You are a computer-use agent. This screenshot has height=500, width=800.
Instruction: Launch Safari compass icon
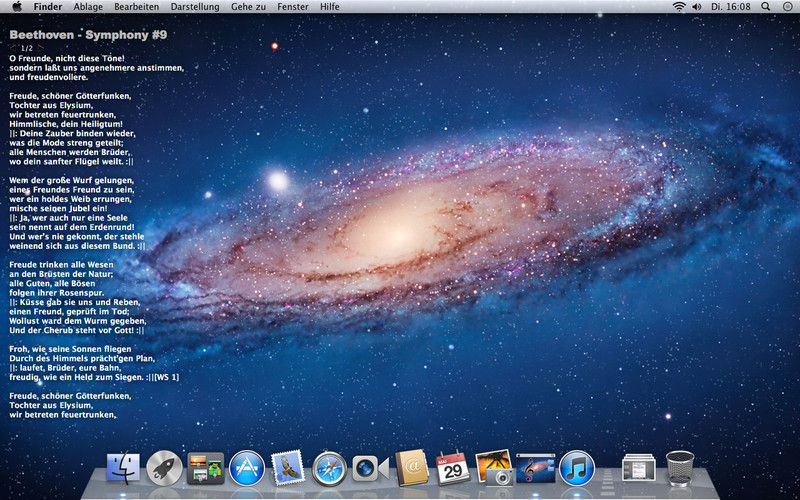tap(330, 468)
